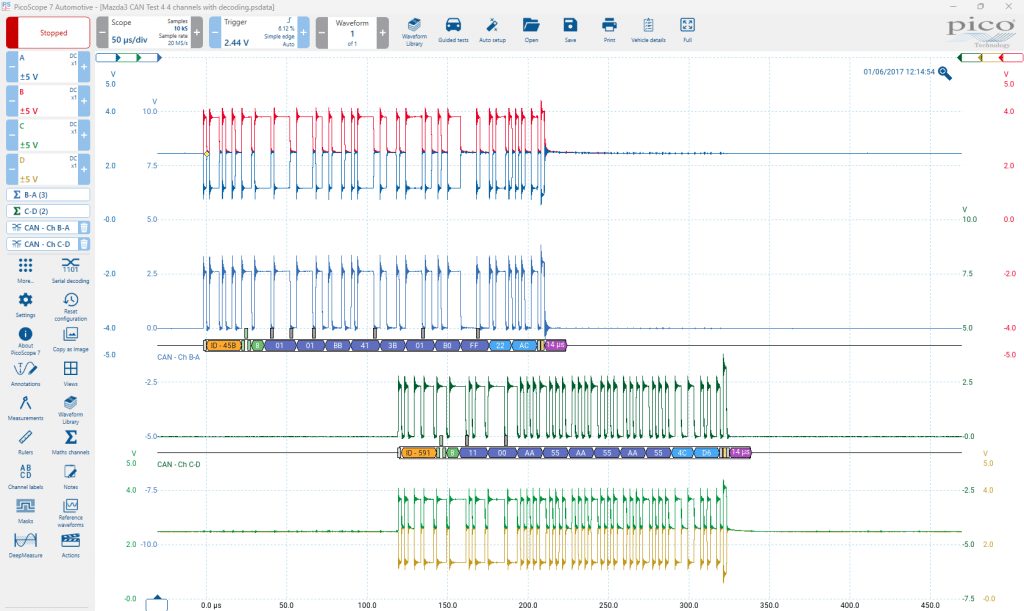Open the Rulers tool
Viewport: 1024px width, 611px height.
(x=25, y=441)
